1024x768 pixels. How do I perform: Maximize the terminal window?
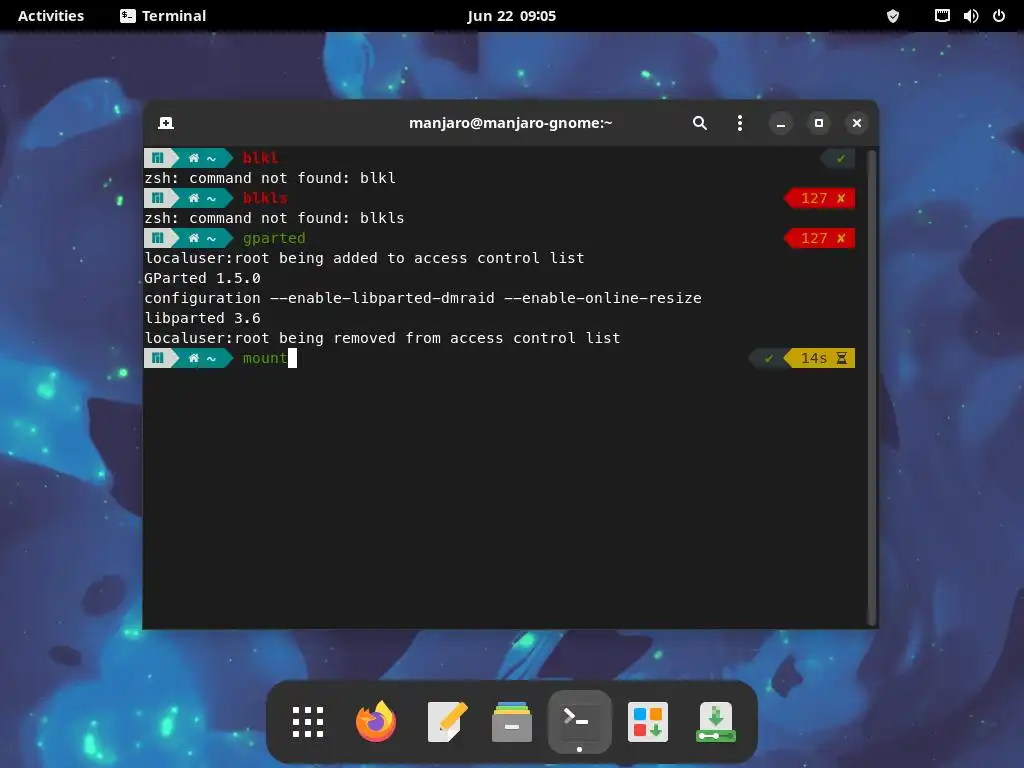point(818,123)
